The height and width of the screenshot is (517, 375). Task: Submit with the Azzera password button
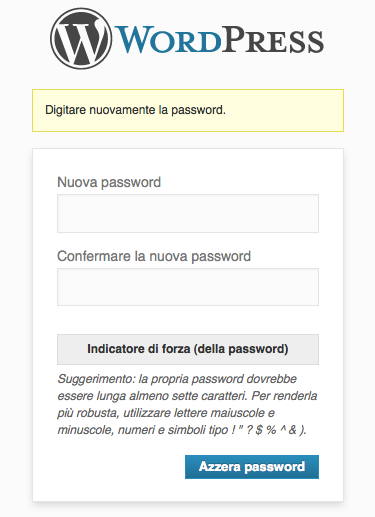coord(252,467)
